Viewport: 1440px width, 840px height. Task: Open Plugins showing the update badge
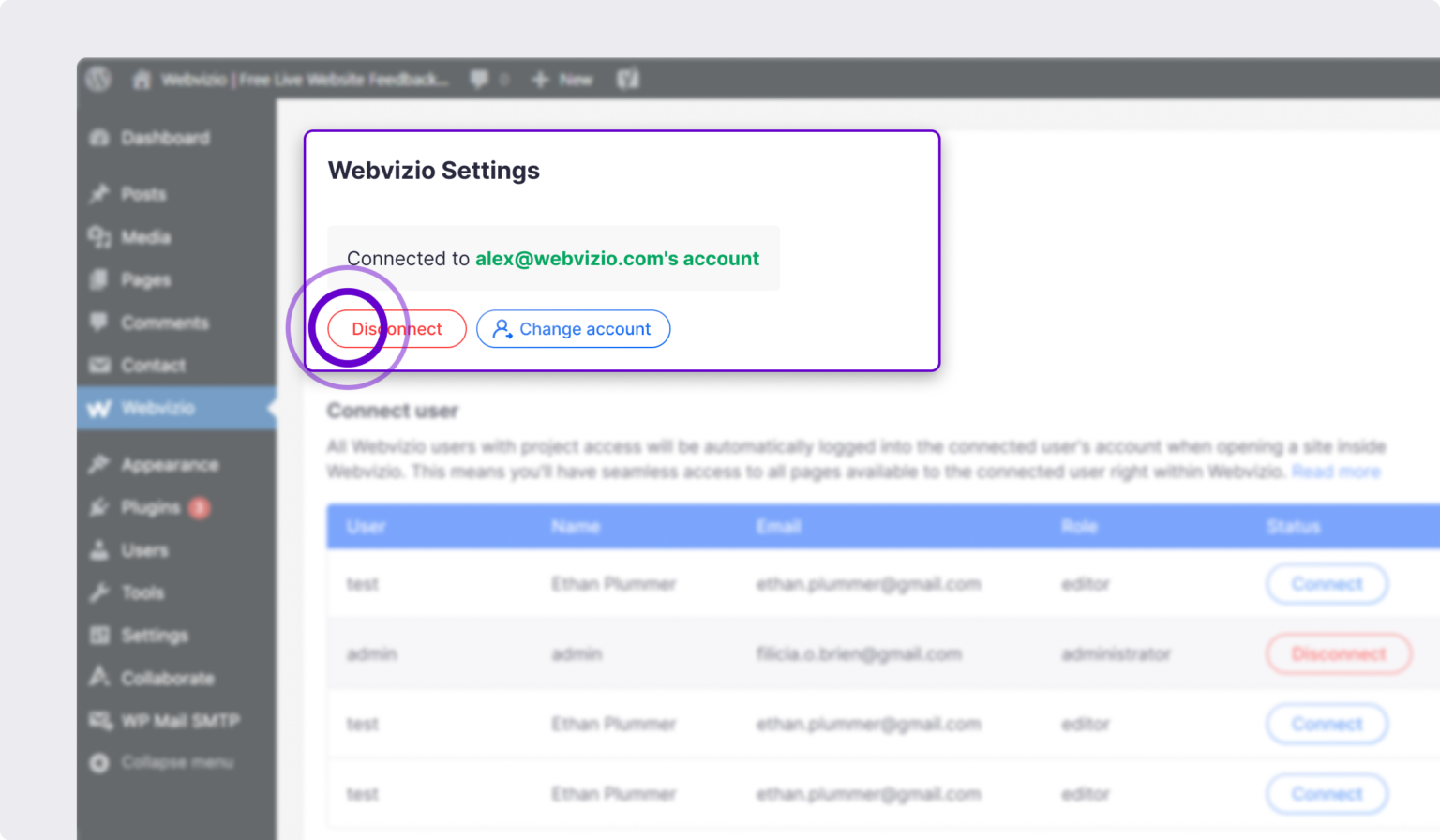150,507
